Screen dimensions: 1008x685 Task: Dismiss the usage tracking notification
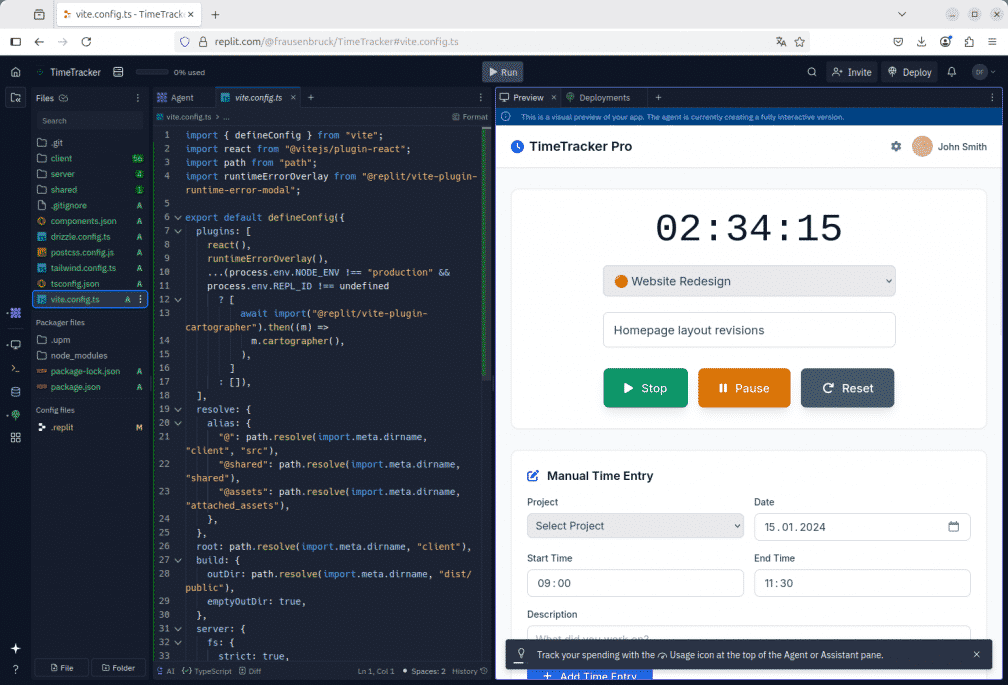coord(977,655)
